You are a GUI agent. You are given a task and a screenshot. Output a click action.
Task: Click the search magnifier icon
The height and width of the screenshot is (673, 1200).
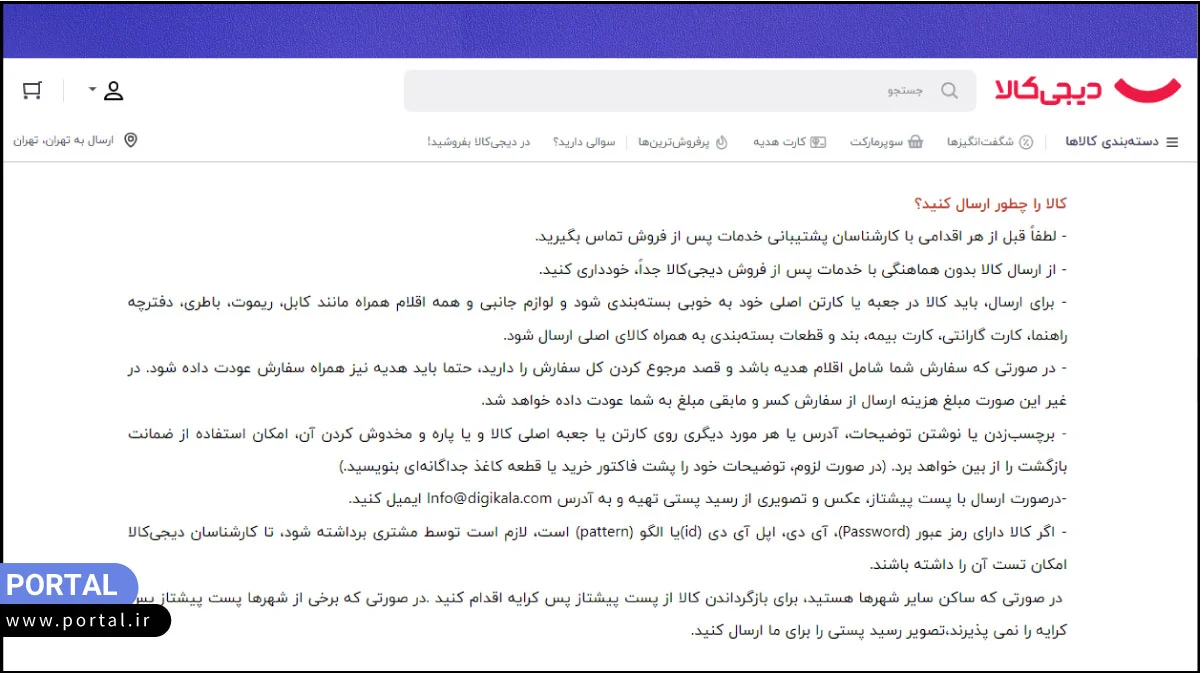[948, 90]
